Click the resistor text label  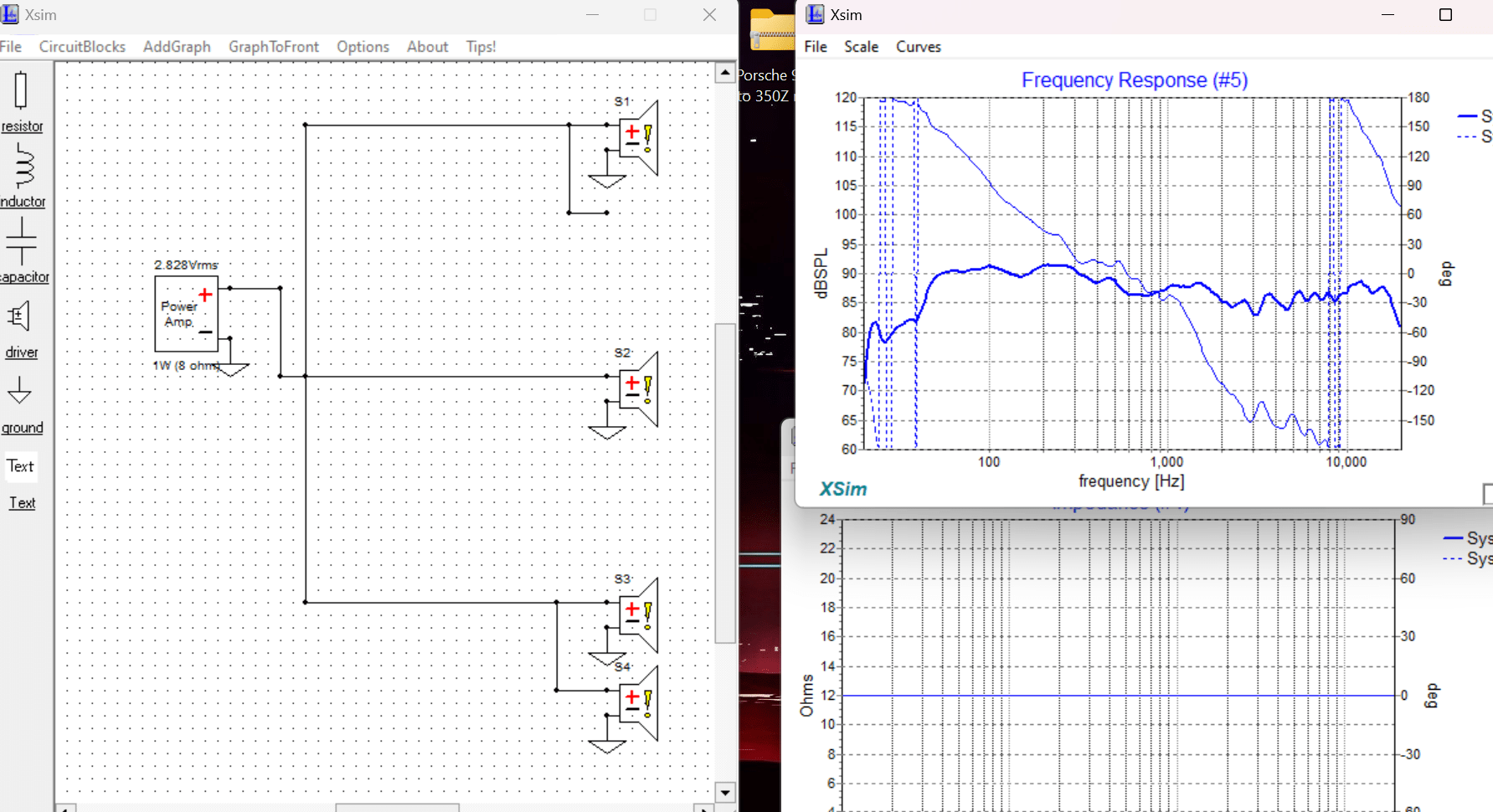[23, 126]
